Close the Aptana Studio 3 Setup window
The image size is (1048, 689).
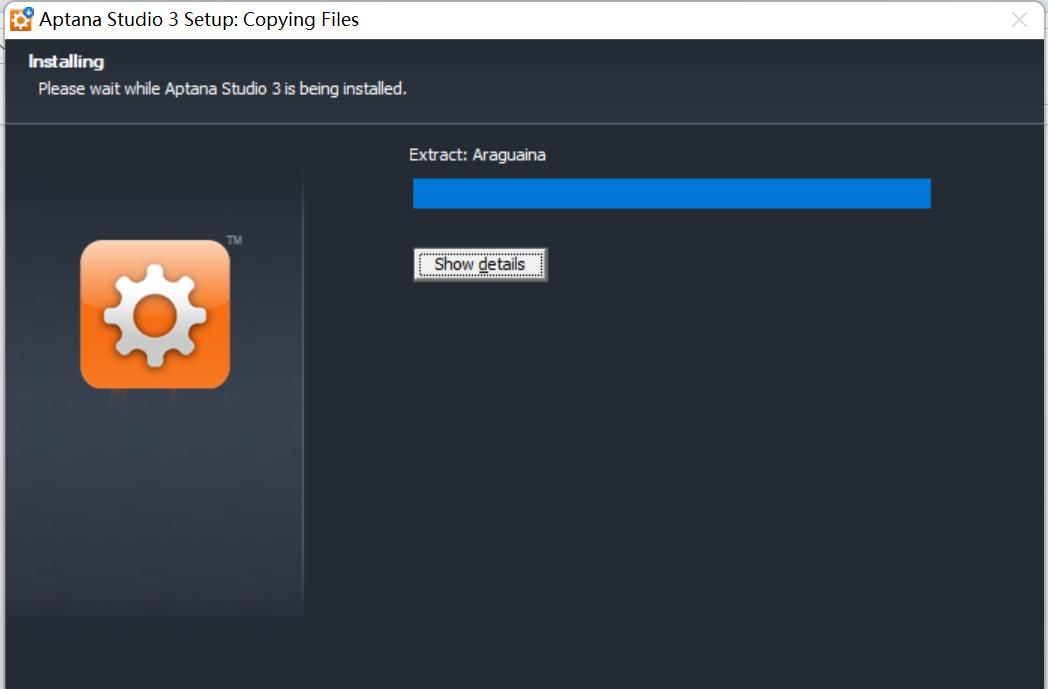pos(1019,20)
